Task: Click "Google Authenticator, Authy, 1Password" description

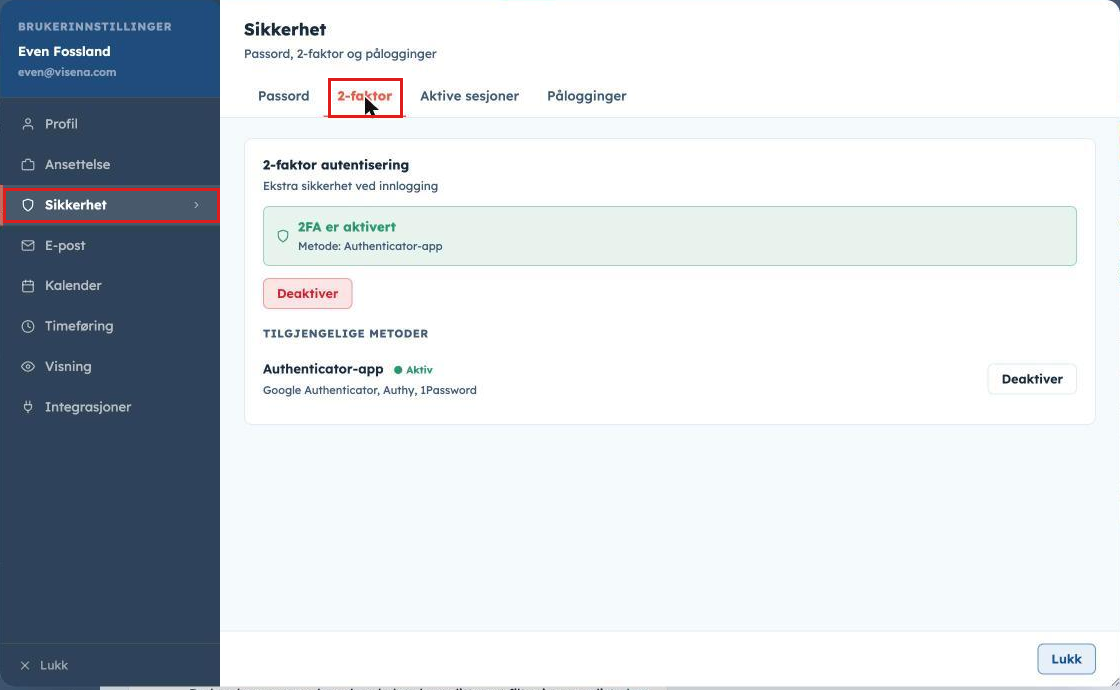Action: click(x=369, y=391)
